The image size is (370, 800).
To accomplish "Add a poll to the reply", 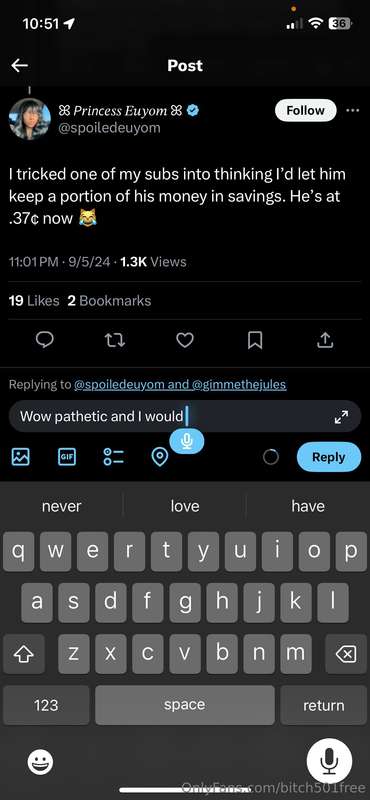I will (x=113, y=457).
